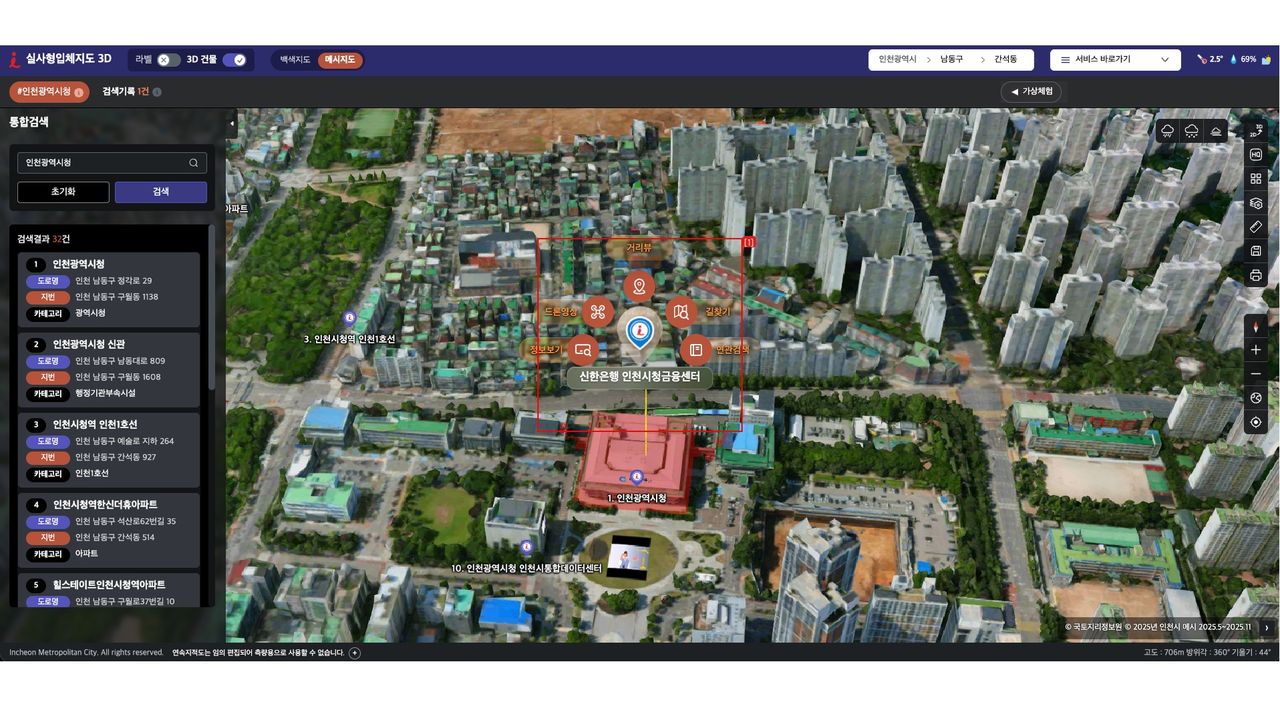Screen dimensions: 1280x720
Task: Toggle the 라벨 labels switch
Action: click(168, 60)
